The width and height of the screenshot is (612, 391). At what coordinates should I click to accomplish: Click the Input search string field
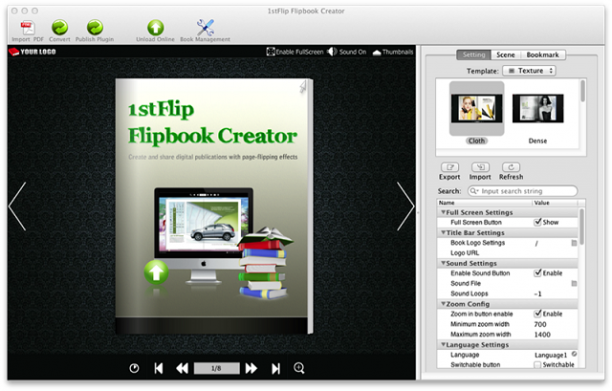[x=523, y=191]
